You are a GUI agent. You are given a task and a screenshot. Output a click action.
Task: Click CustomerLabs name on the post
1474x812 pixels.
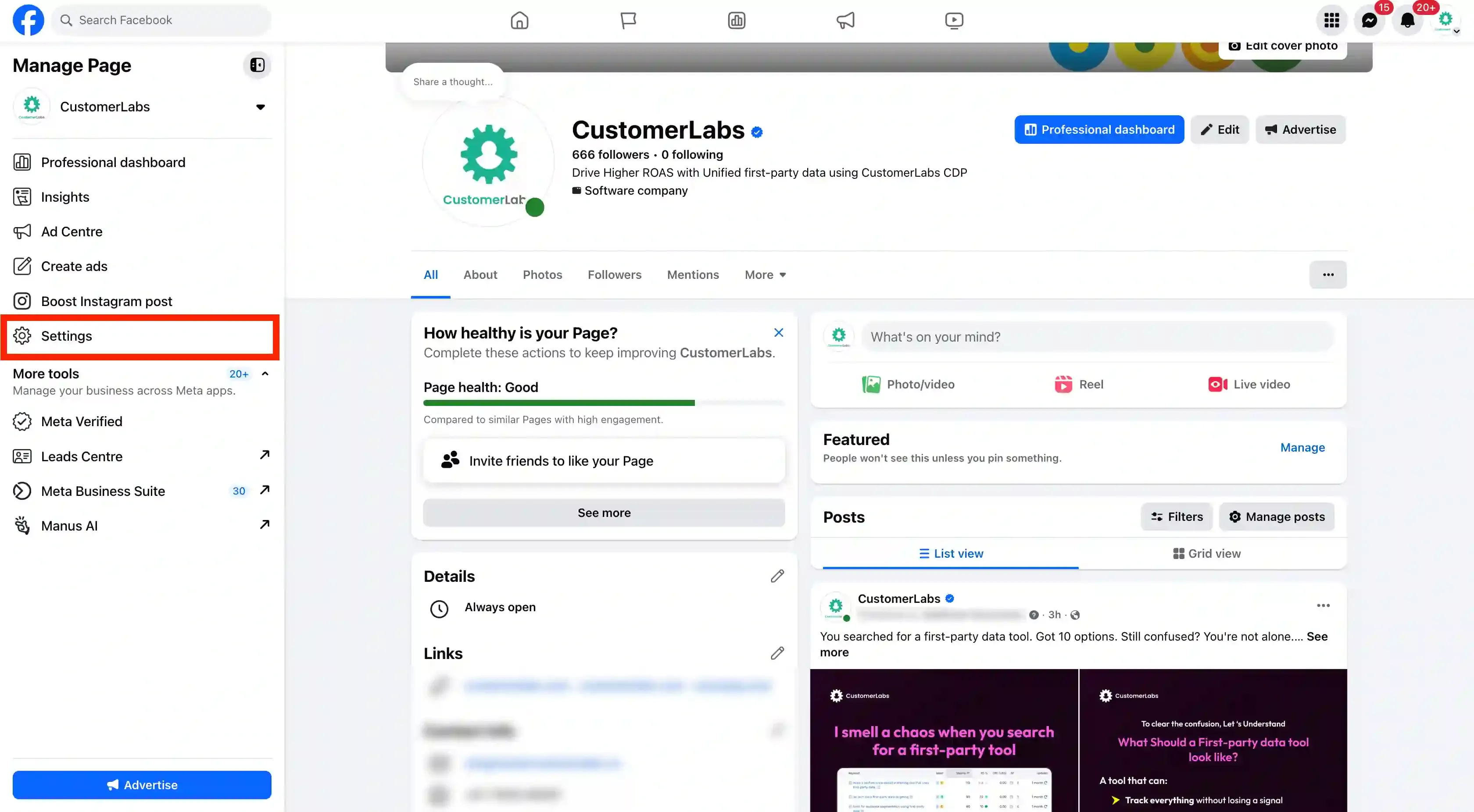click(898, 599)
